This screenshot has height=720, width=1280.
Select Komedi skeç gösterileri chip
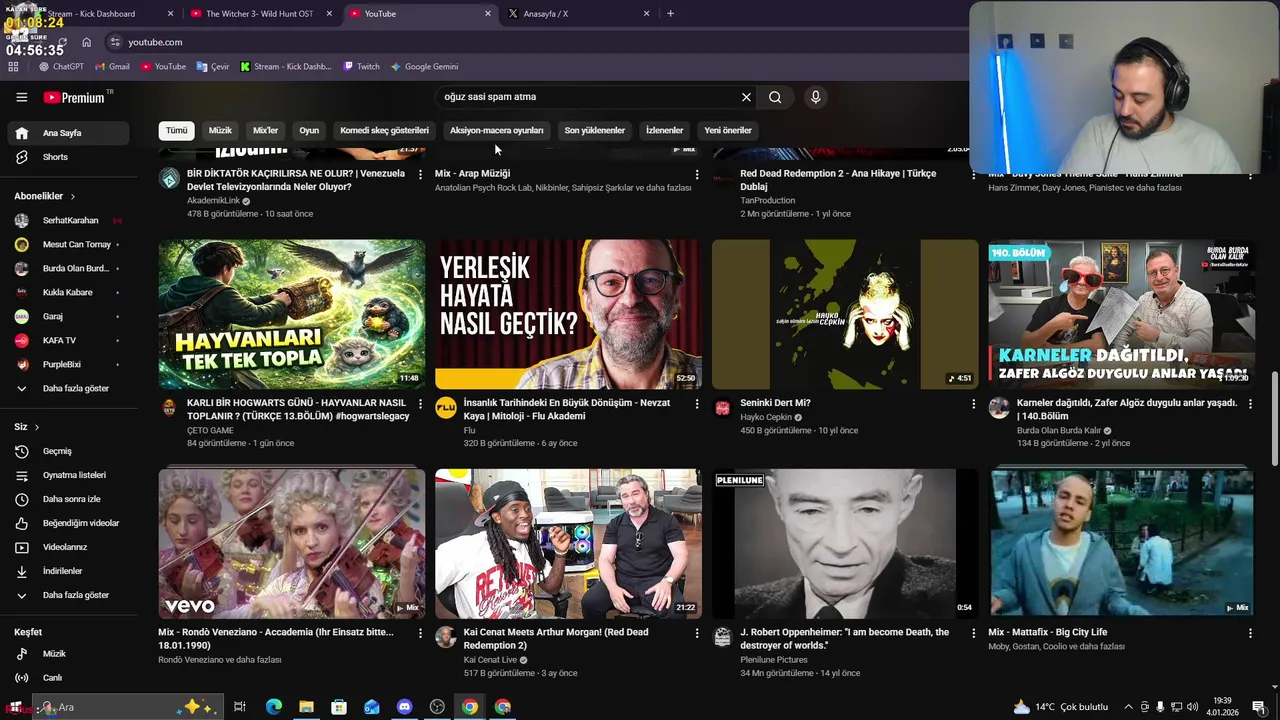(384, 130)
